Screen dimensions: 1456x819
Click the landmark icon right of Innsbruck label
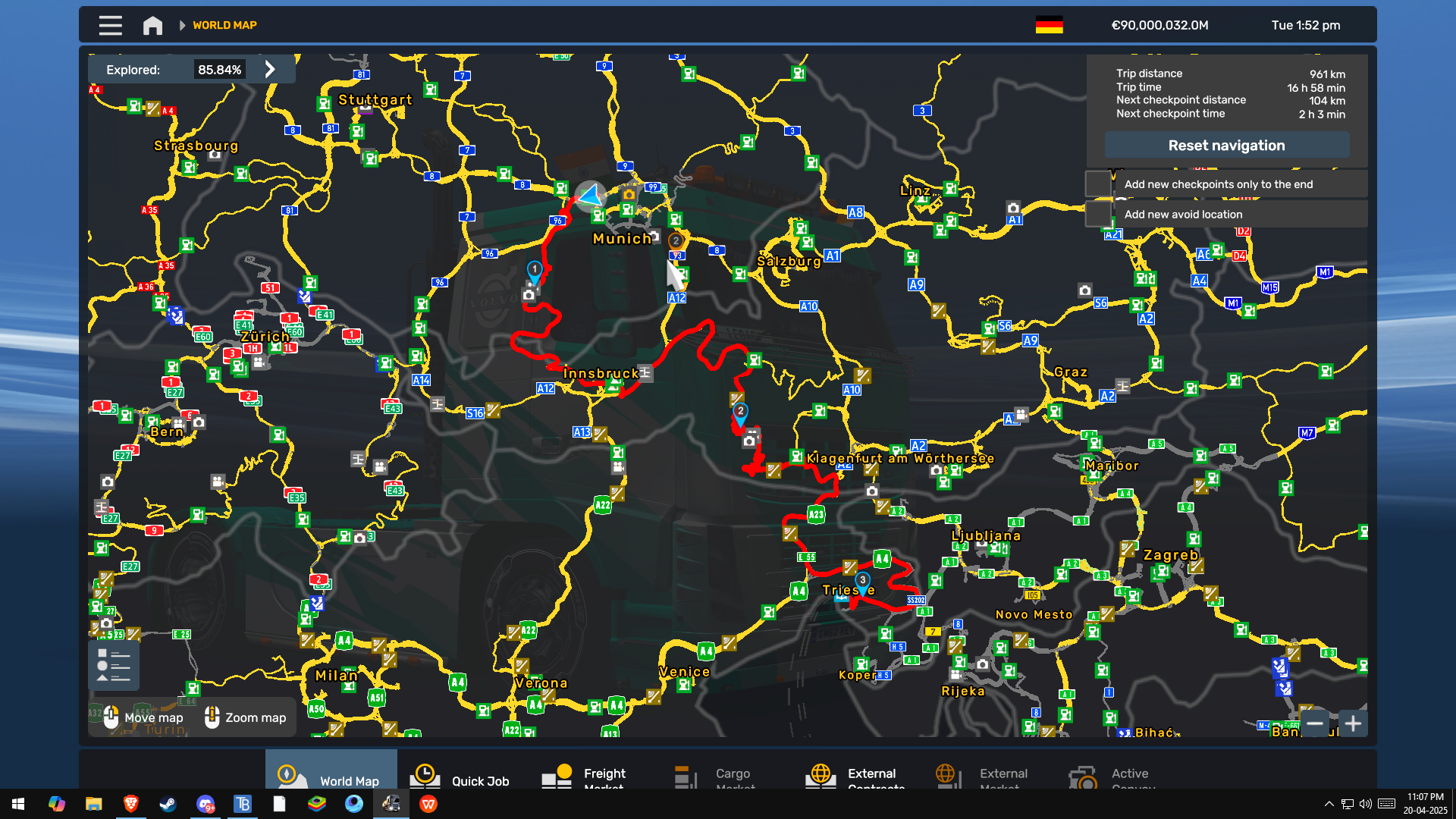pos(645,373)
